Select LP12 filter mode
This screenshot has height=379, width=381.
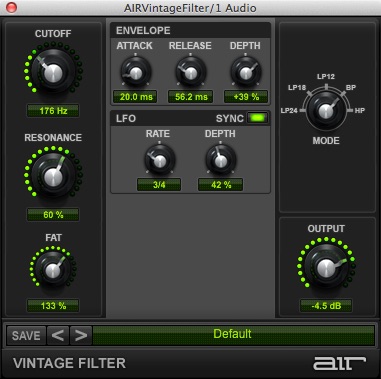tap(326, 77)
